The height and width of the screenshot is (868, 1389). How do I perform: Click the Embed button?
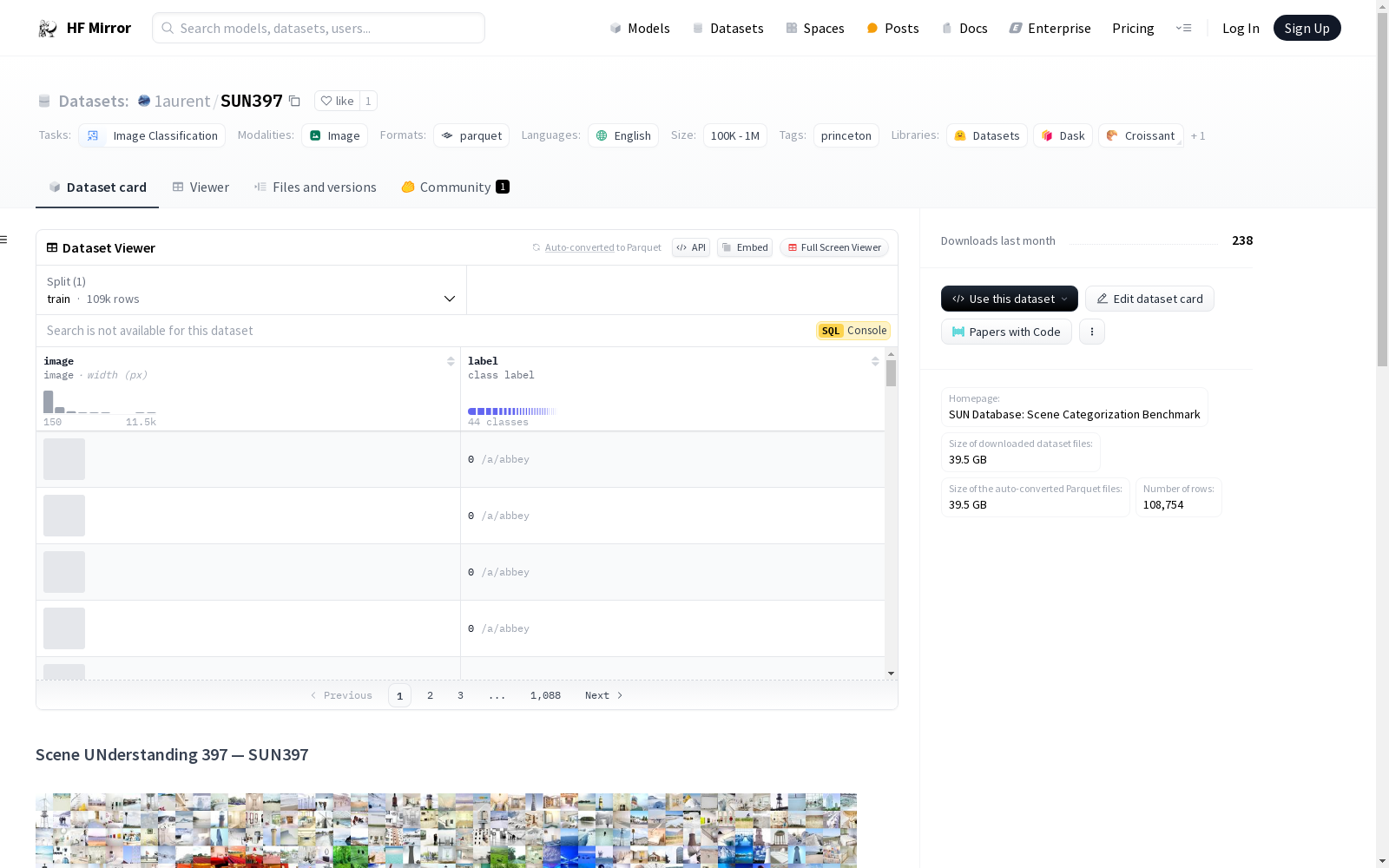click(x=745, y=247)
